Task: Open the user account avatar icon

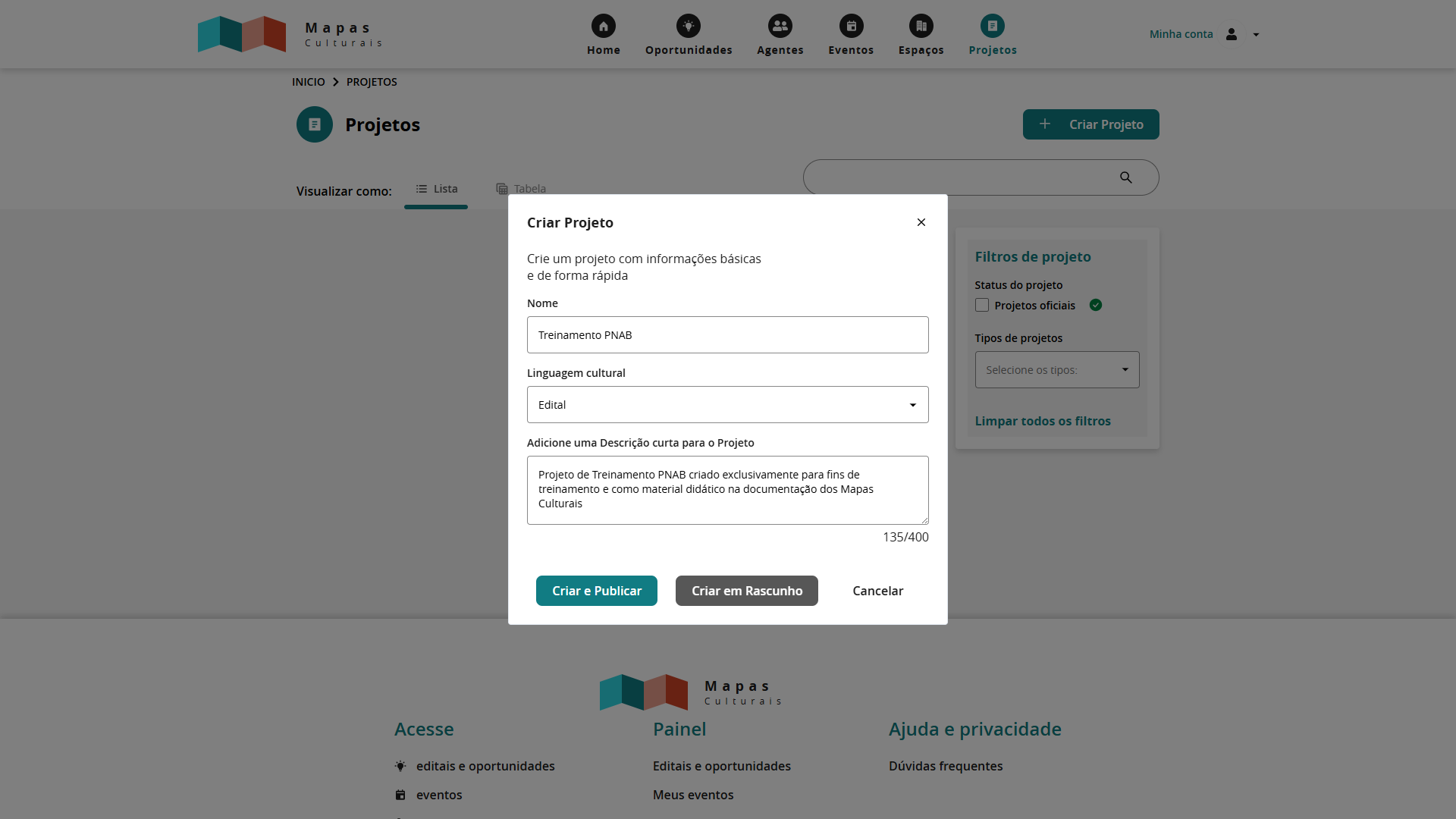Action: [1232, 34]
